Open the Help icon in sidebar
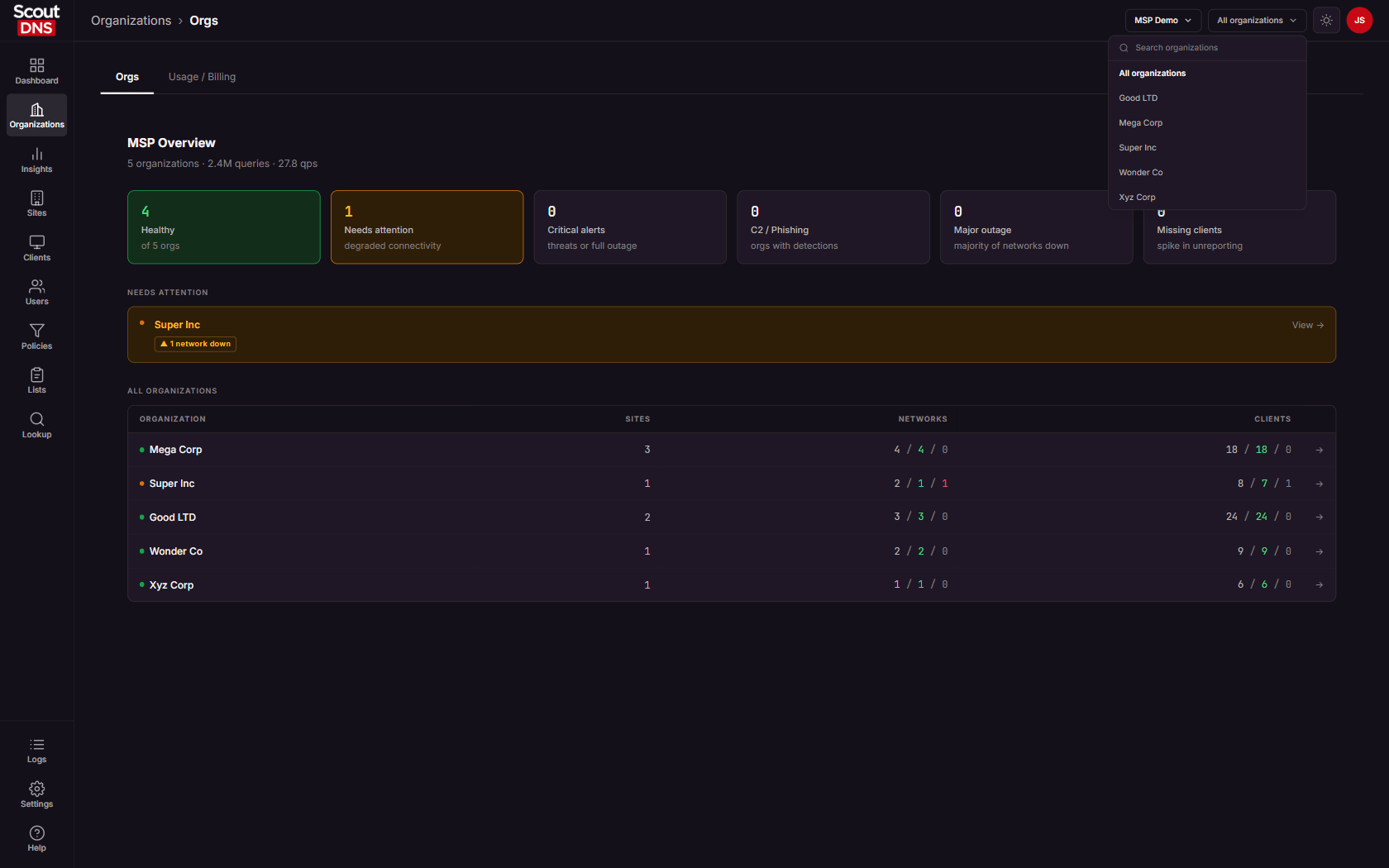Image resolution: width=1389 pixels, height=868 pixels. click(x=36, y=839)
